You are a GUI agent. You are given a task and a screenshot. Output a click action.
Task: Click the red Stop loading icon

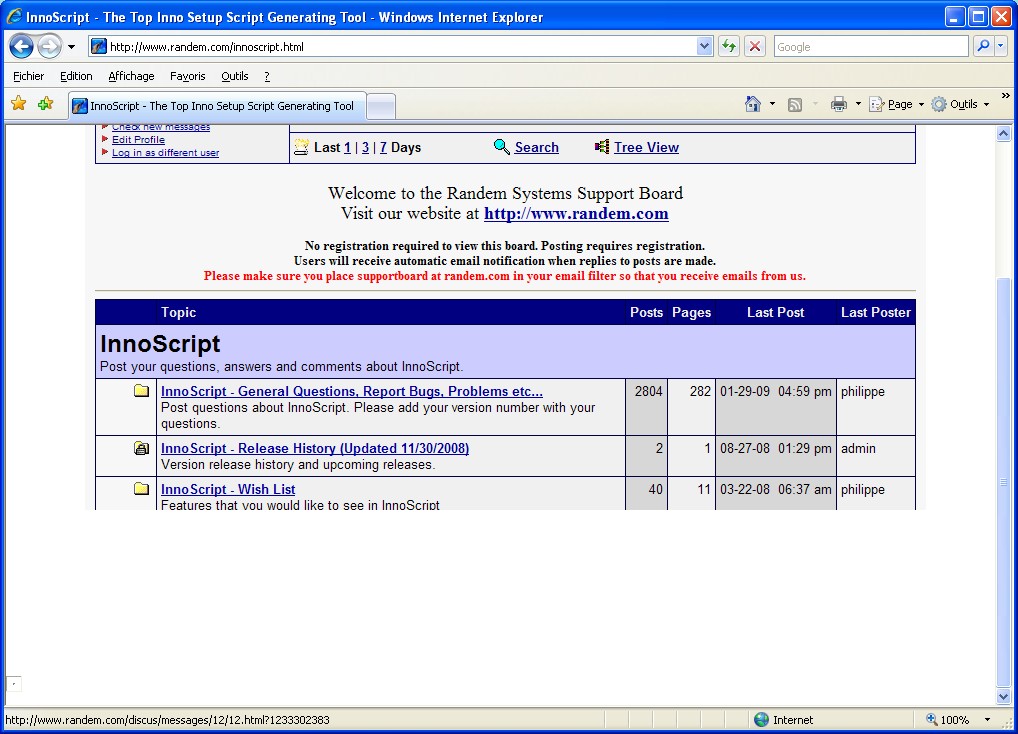click(x=754, y=47)
